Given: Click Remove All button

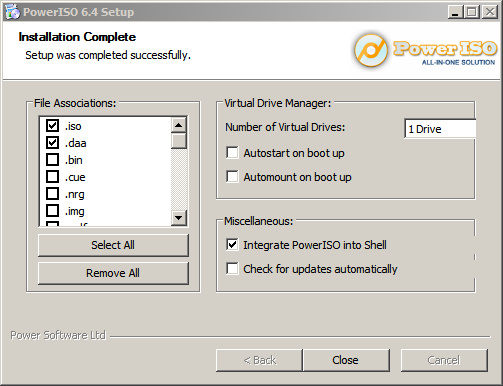Looking at the screenshot, I should (113, 273).
